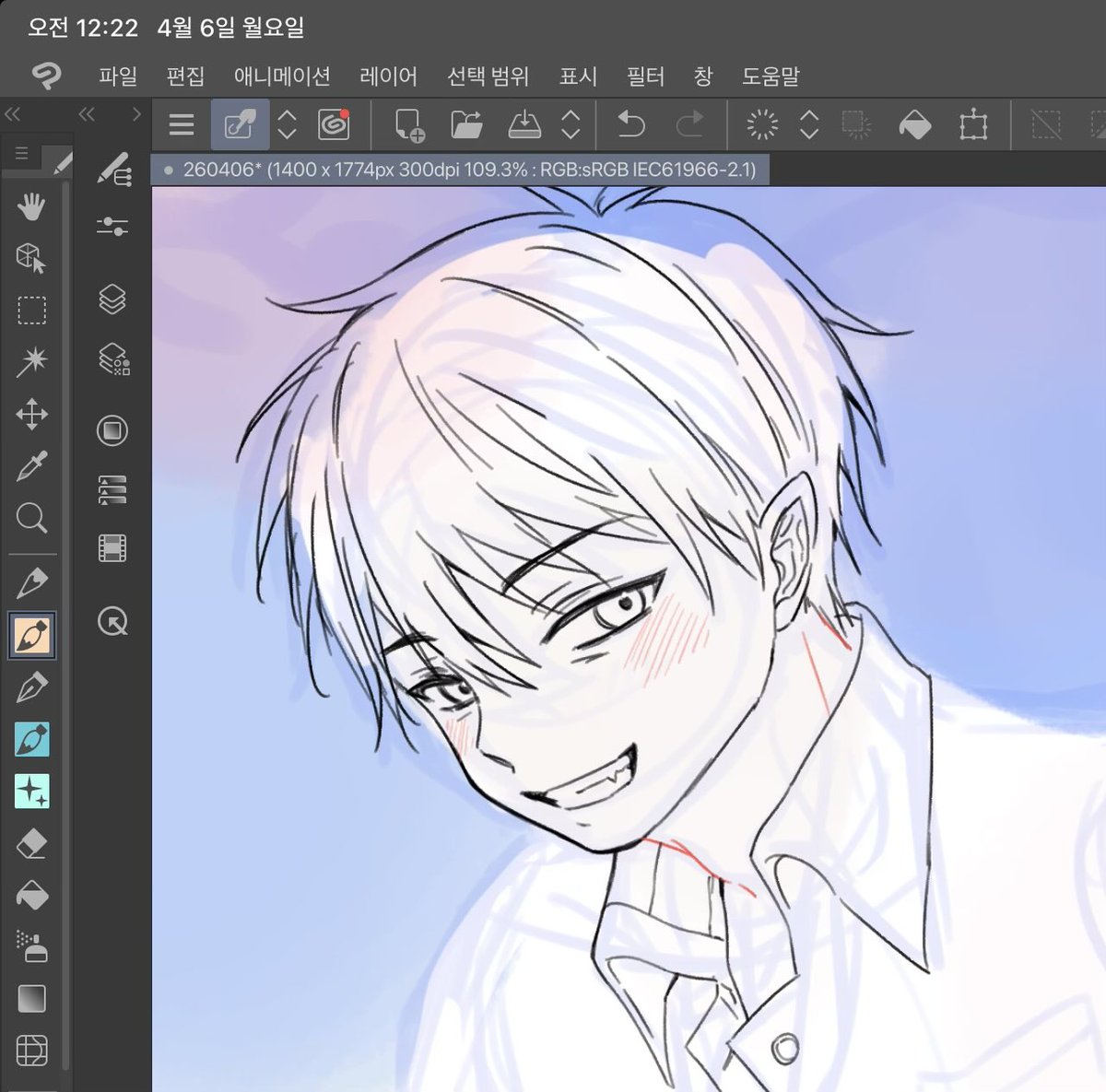Open the 레이어 menu
This screenshot has width=1106, height=1092.
388,77
